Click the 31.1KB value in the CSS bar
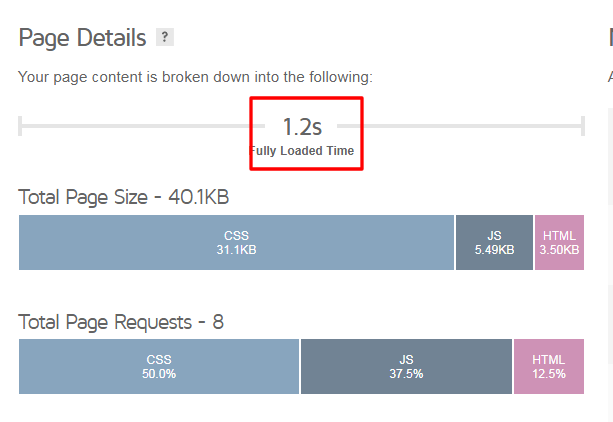The image size is (613, 422). coord(237,250)
